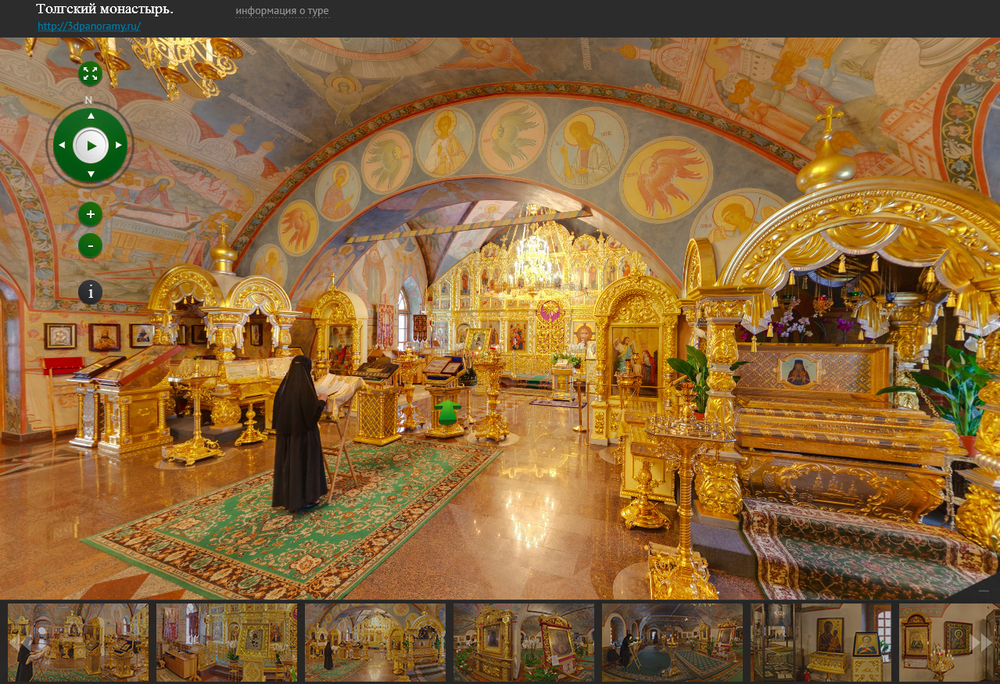Collapse the thumbnail strip with the minimize dash

984,592
